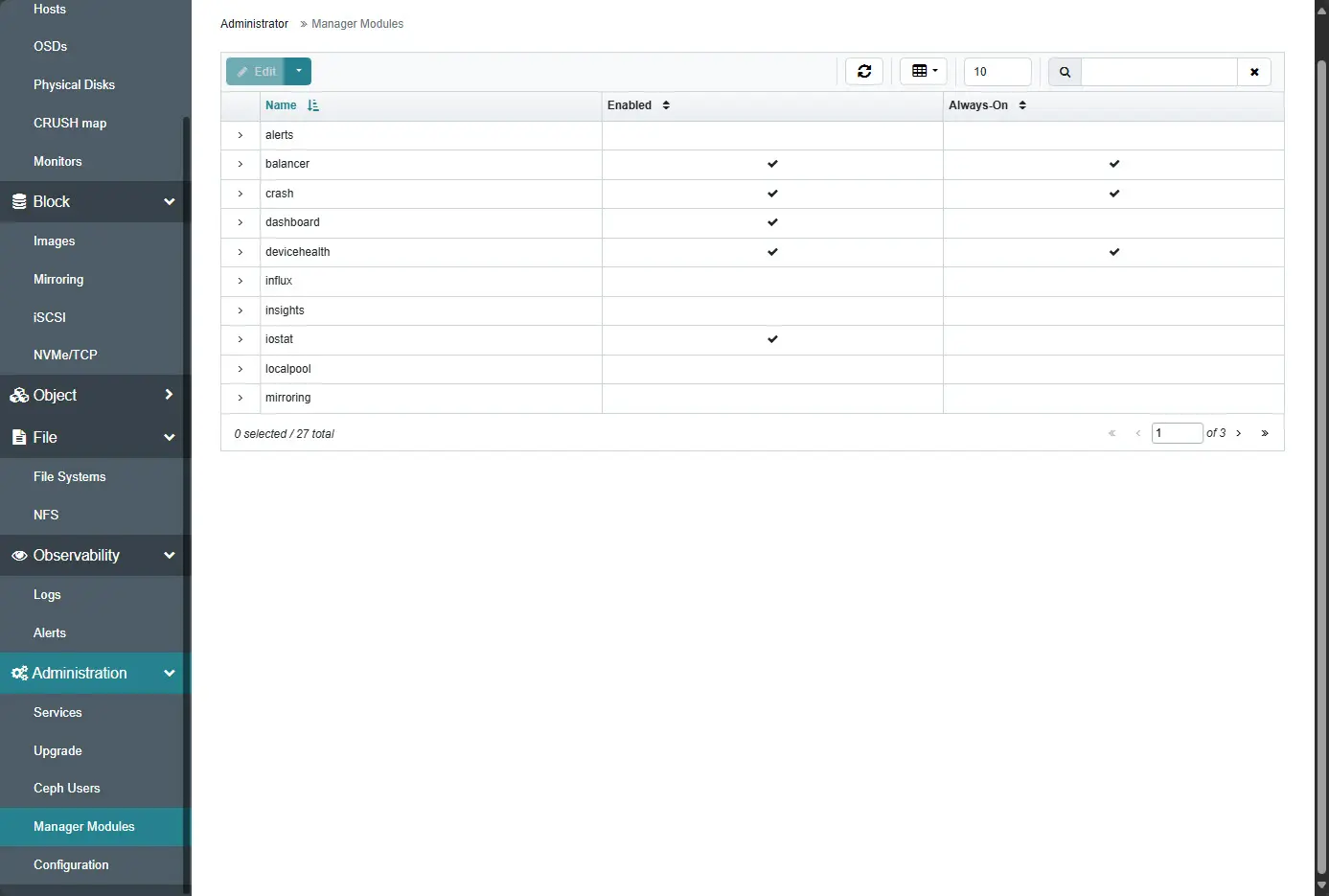
Task: Expand the alerts row details
Action: 241,135
